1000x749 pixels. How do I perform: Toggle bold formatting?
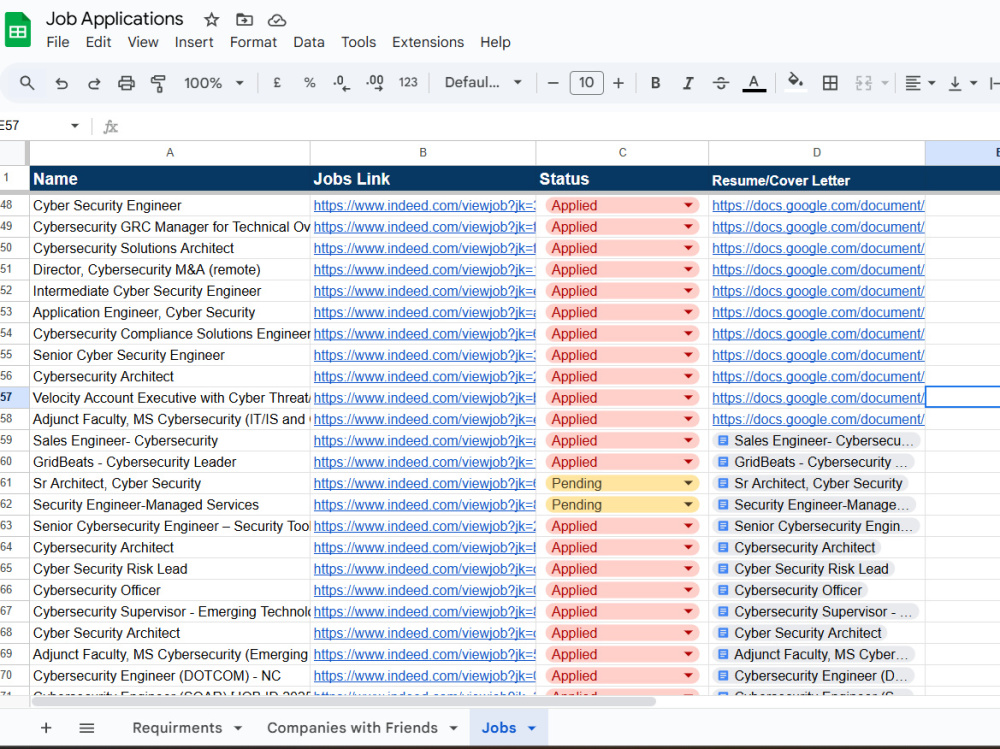tap(655, 83)
